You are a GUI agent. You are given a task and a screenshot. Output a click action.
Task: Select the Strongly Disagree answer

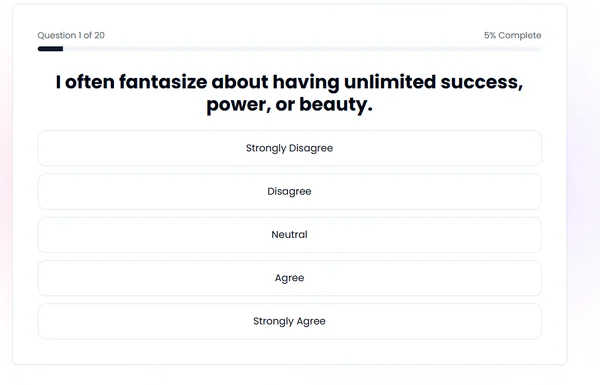[x=289, y=148]
